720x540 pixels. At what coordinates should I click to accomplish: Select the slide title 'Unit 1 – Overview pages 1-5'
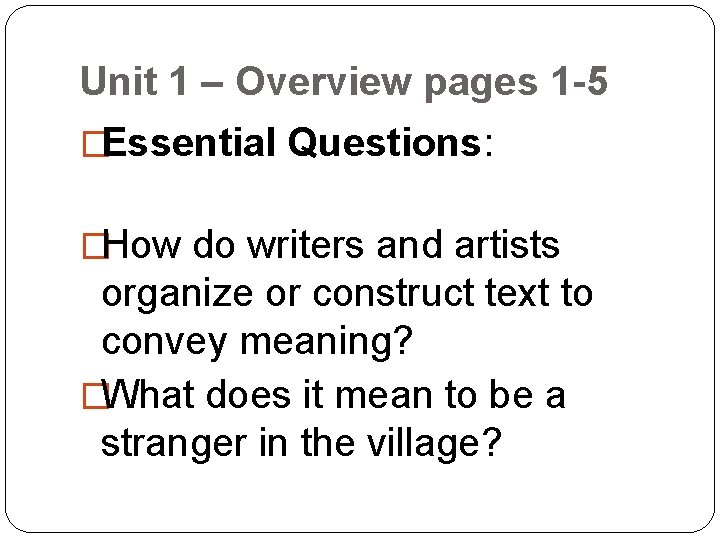coord(343,82)
